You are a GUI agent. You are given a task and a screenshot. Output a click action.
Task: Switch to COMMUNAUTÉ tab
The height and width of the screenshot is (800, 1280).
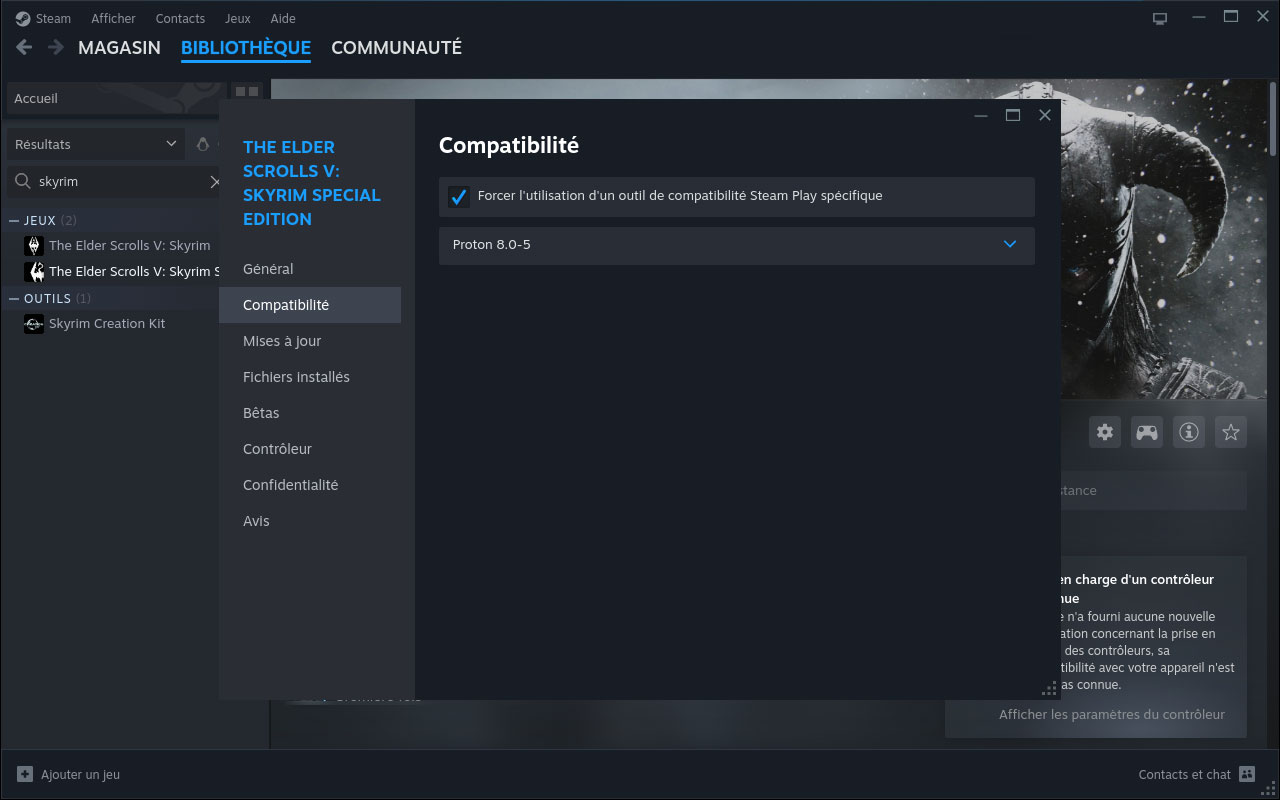[396, 47]
